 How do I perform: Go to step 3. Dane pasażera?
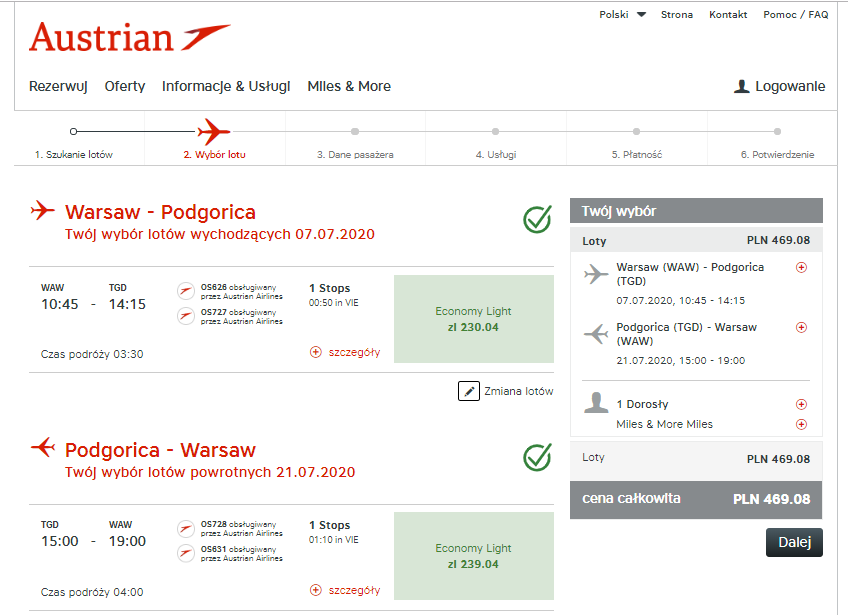click(x=355, y=155)
